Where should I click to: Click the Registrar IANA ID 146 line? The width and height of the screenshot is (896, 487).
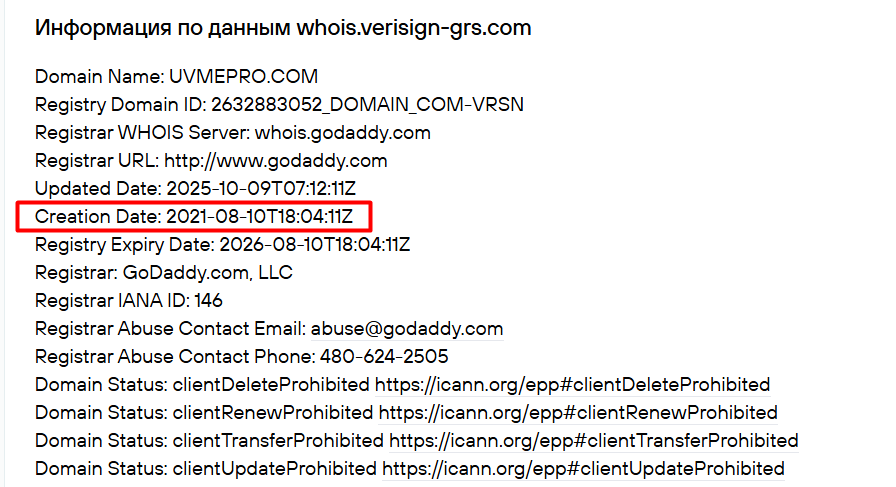point(129,301)
